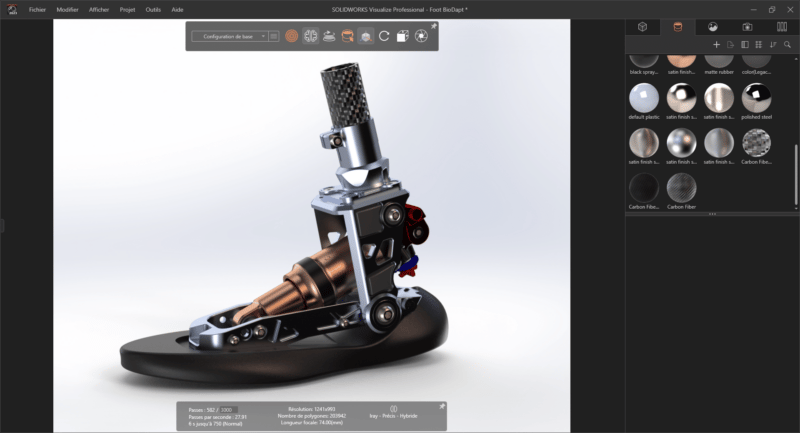Toggle the object manipulation axes tool
The image size is (800, 433).
pyautogui.click(x=365, y=36)
